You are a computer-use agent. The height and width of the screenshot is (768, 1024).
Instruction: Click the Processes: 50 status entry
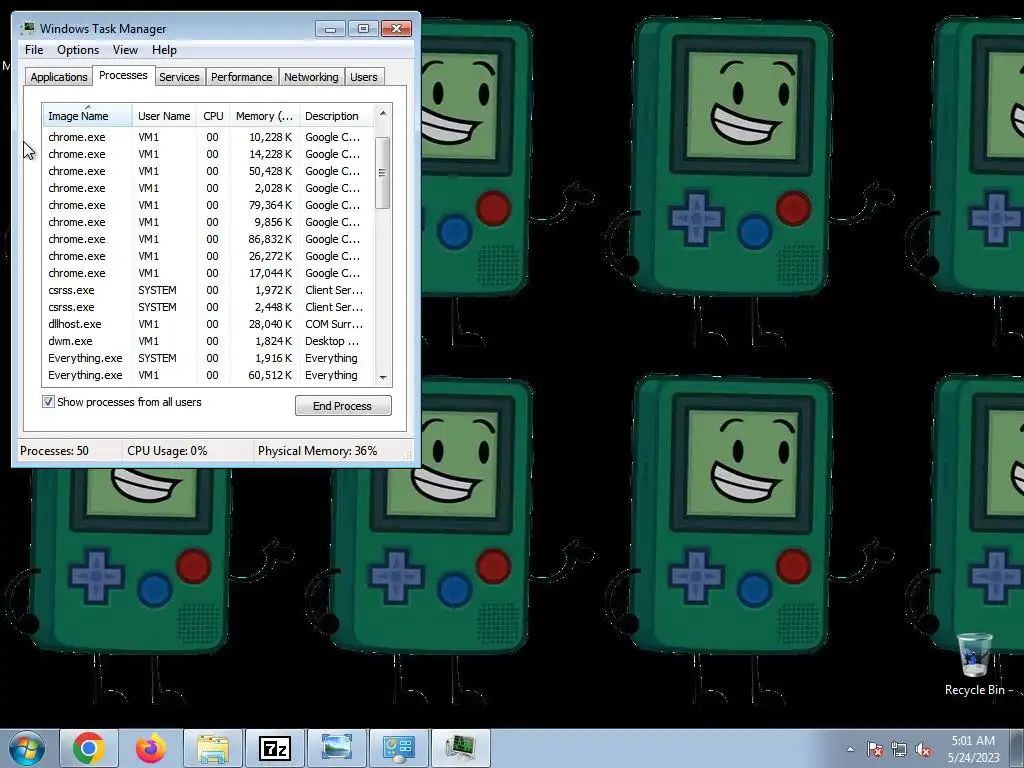pos(54,451)
